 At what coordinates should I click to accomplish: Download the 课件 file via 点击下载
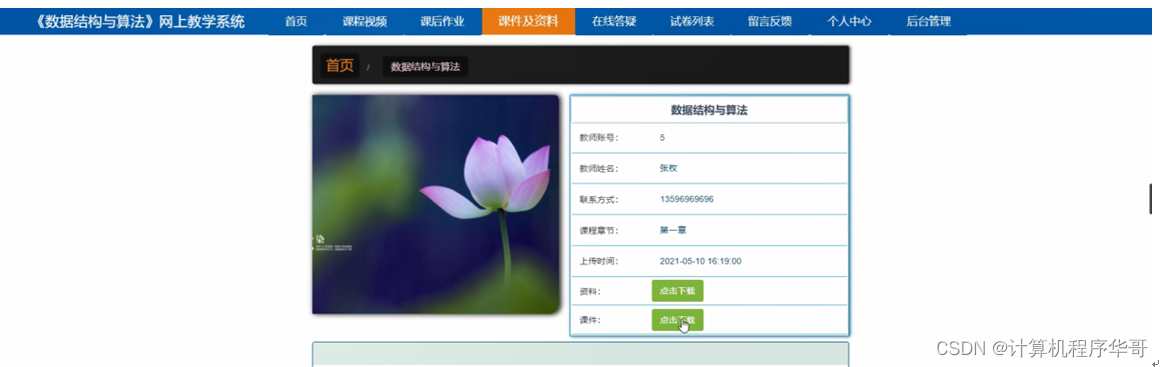coord(677,320)
